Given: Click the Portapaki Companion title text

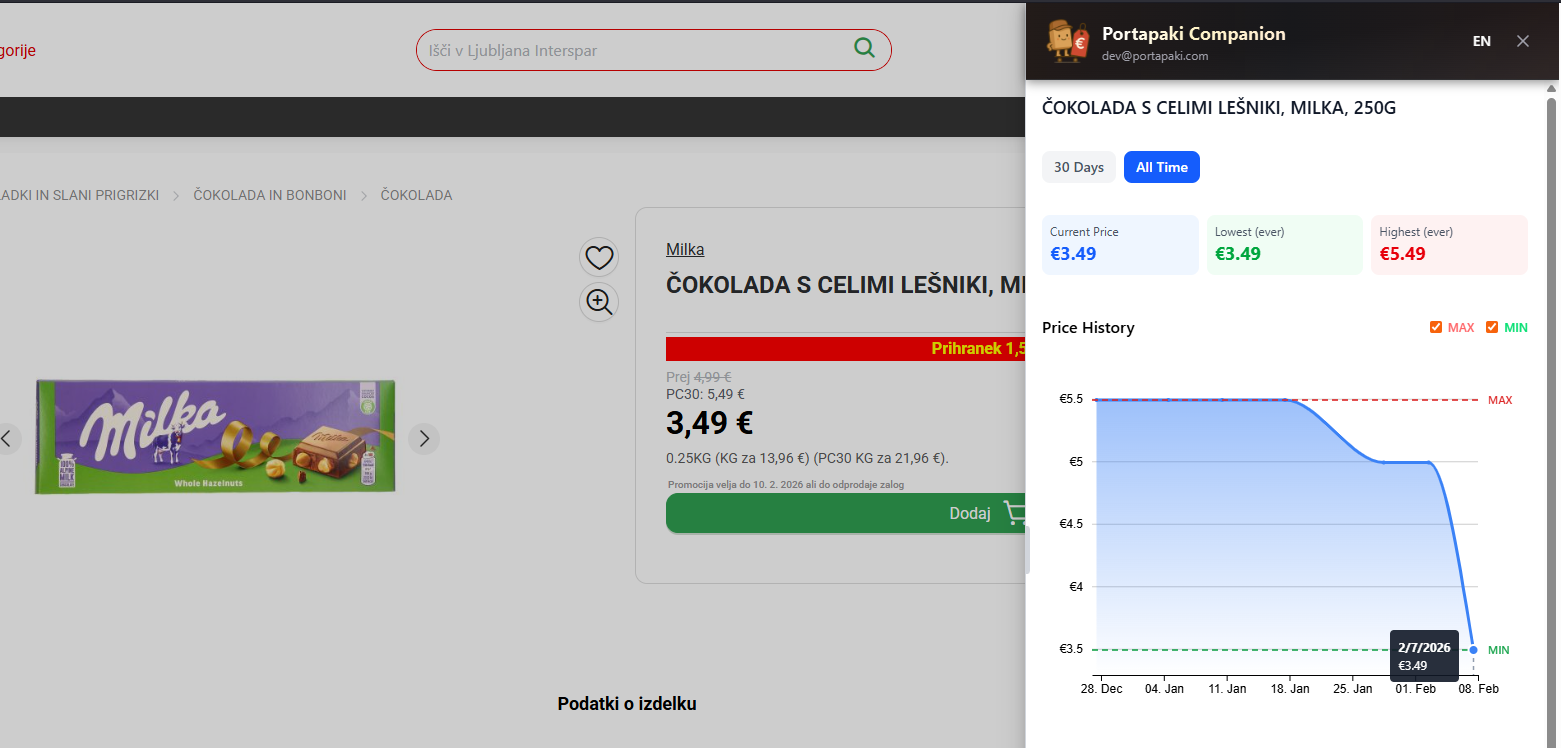Looking at the screenshot, I should (x=1194, y=34).
